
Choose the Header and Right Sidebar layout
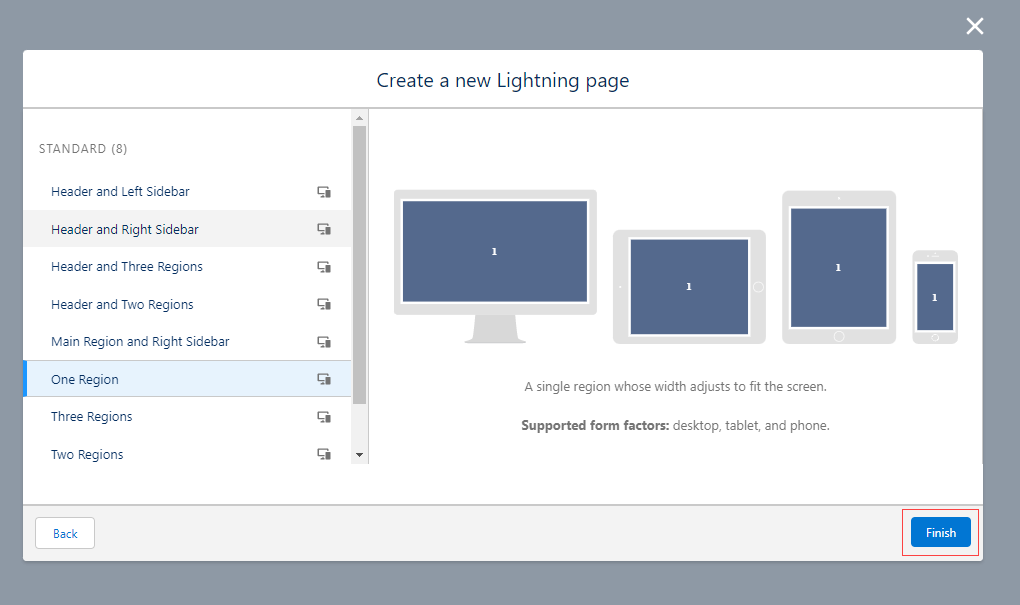coord(125,229)
